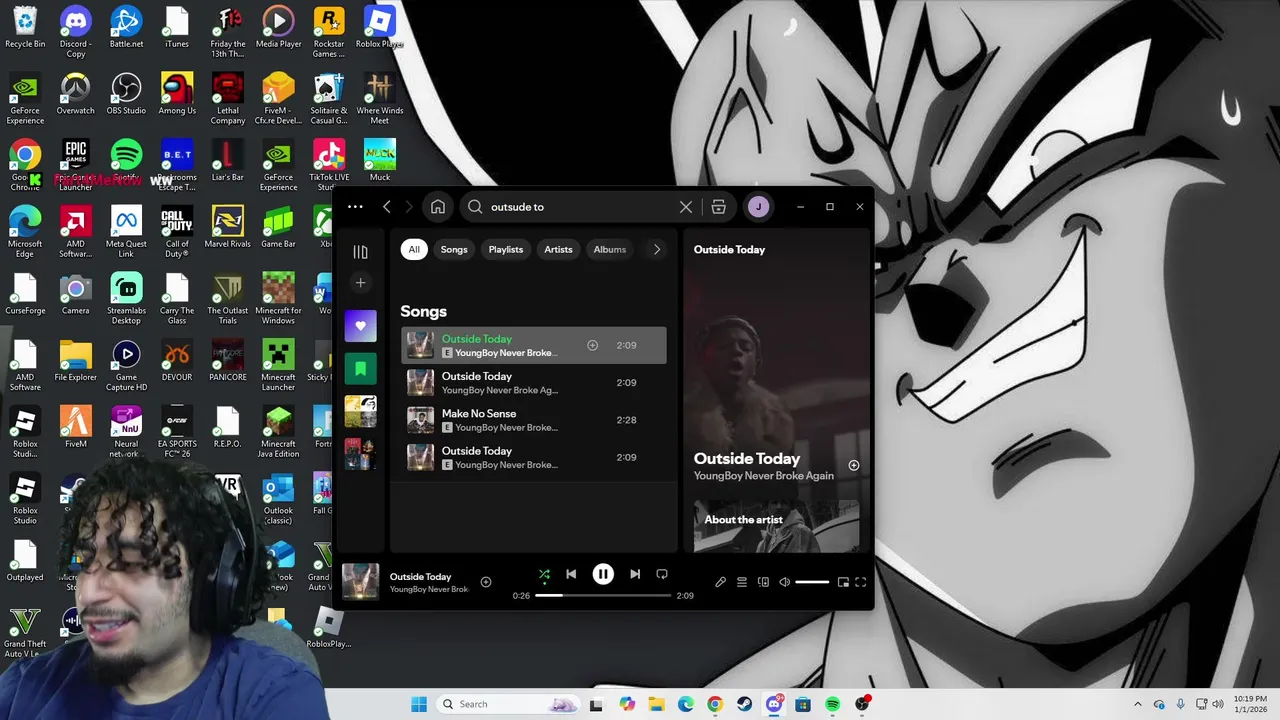
Task: Open Spotify from the taskbar
Action: [832, 704]
